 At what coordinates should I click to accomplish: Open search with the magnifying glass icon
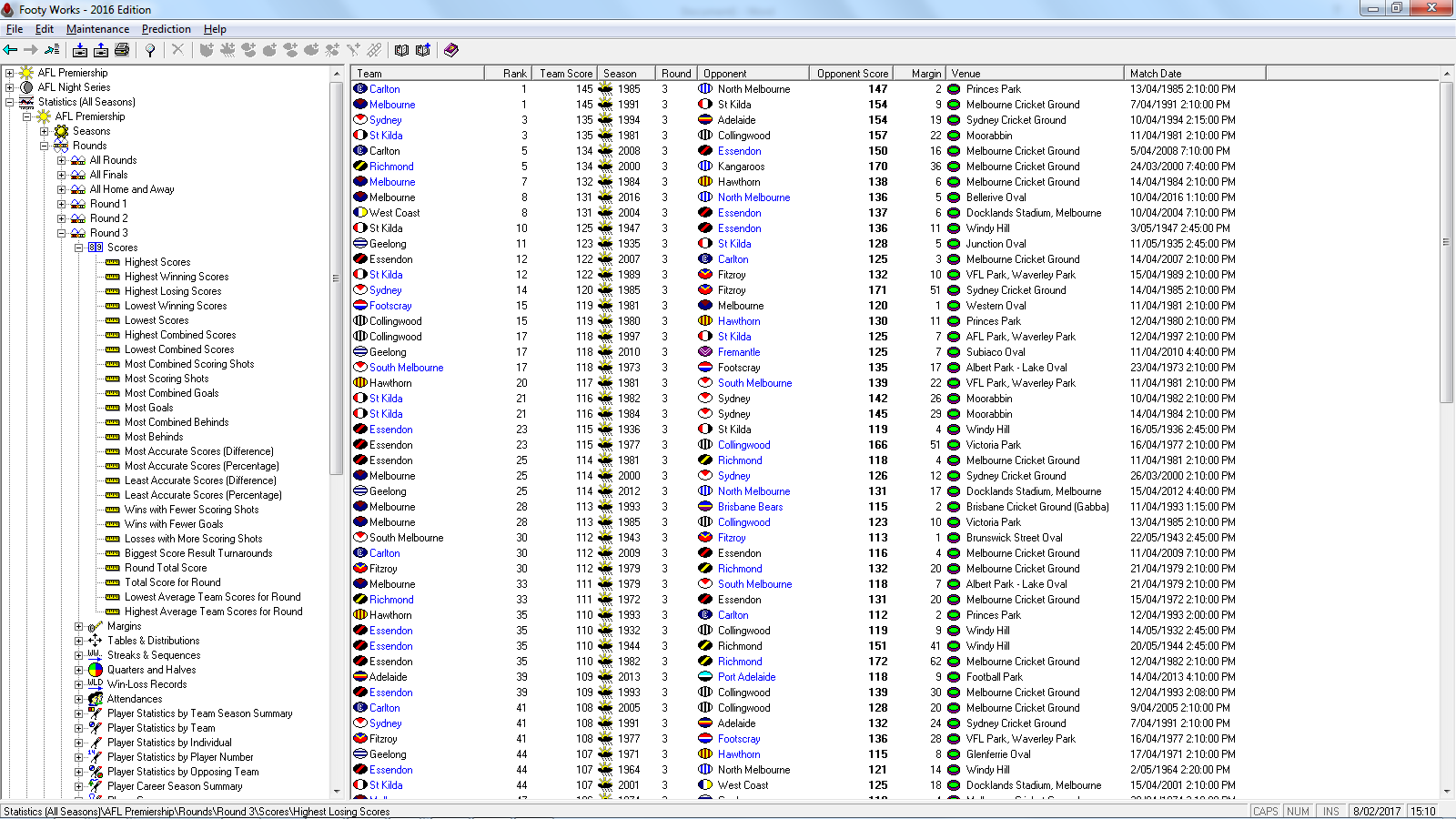150,50
